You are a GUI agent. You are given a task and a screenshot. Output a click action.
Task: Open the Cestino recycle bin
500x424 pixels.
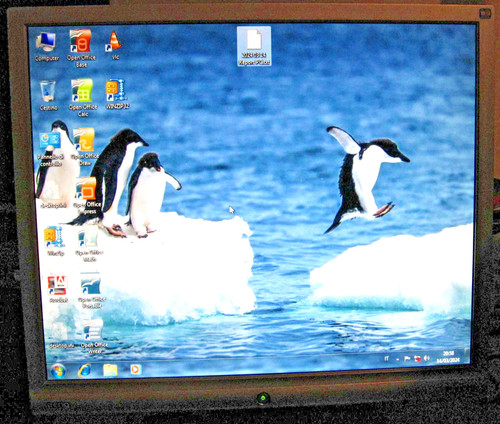click(x=48, y=95)
